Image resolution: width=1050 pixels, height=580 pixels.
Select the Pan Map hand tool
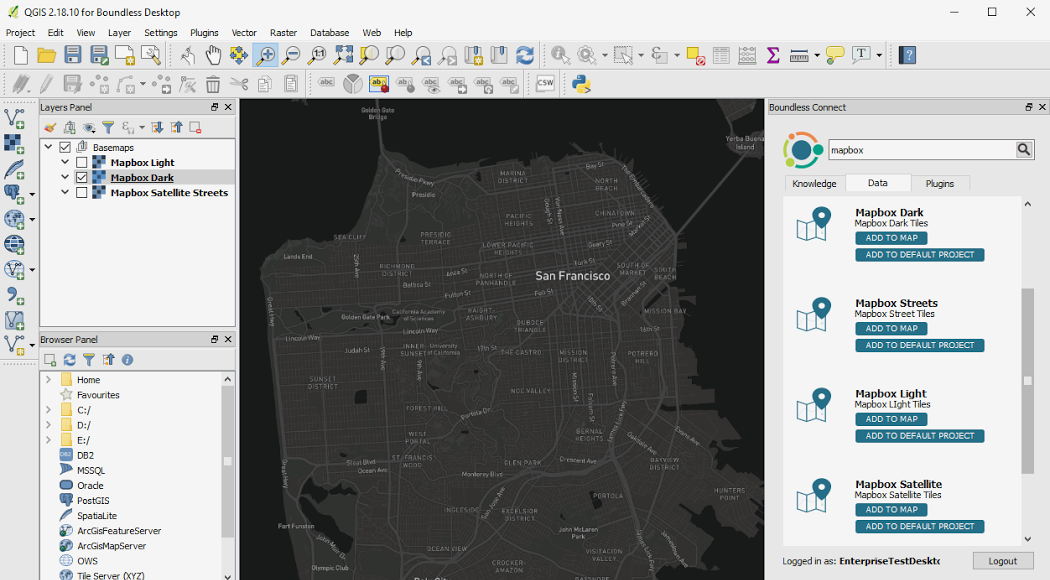pos(213,56)
